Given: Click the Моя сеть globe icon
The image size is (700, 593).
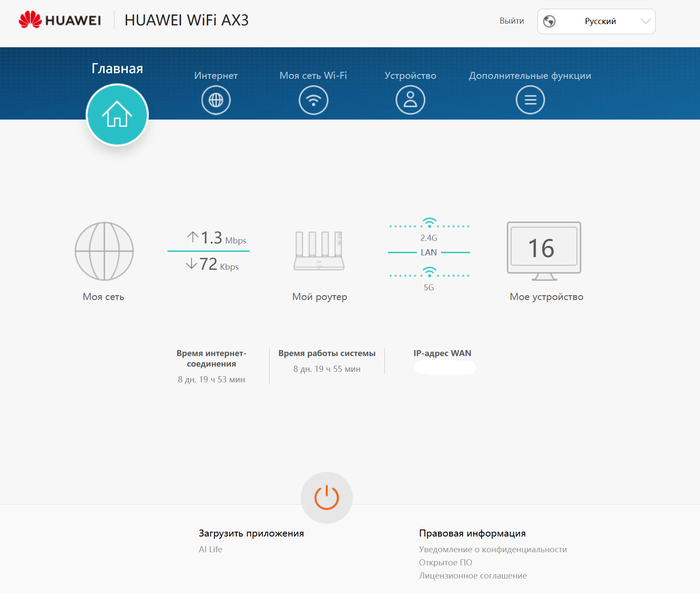Looking at the screenshot, I should pos(104,250).
